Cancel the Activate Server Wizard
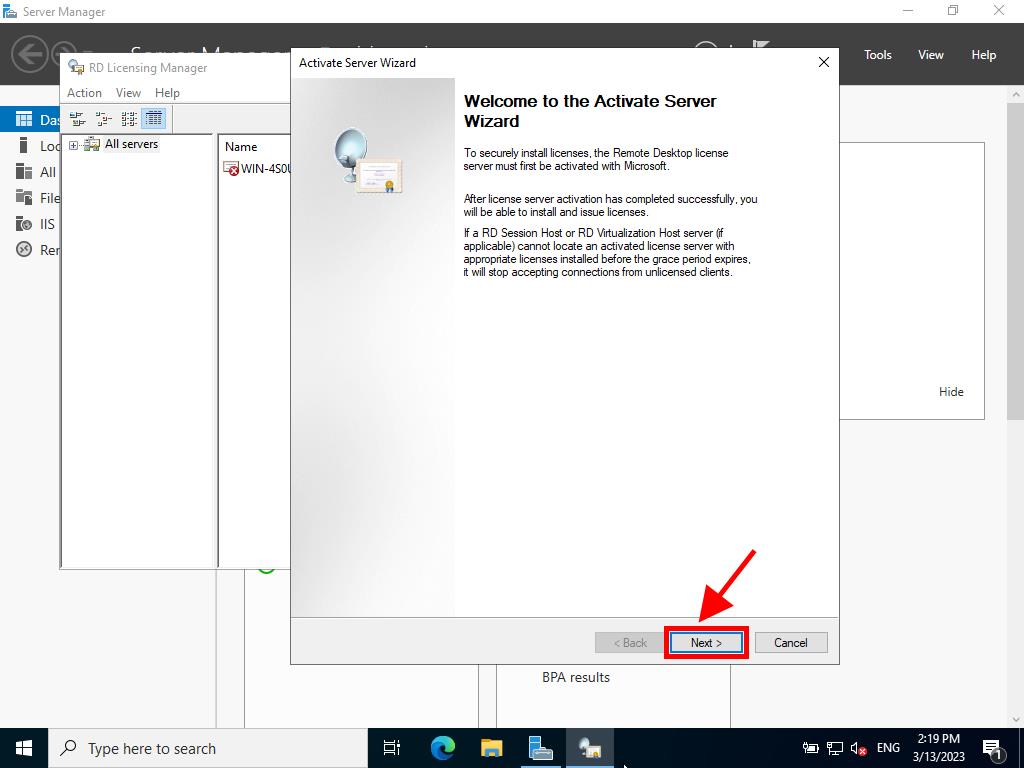 (790, 643)
